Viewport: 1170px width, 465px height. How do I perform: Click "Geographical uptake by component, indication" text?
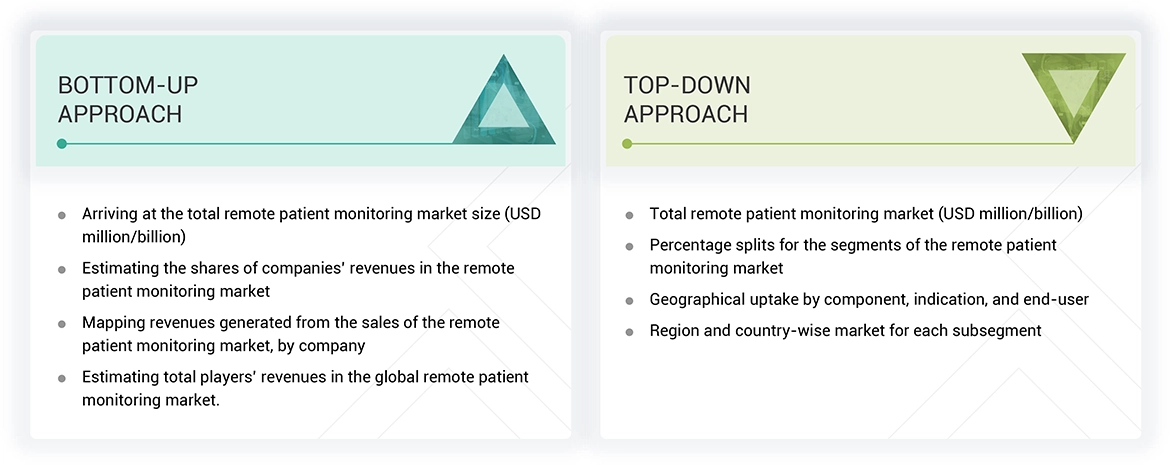868,299
